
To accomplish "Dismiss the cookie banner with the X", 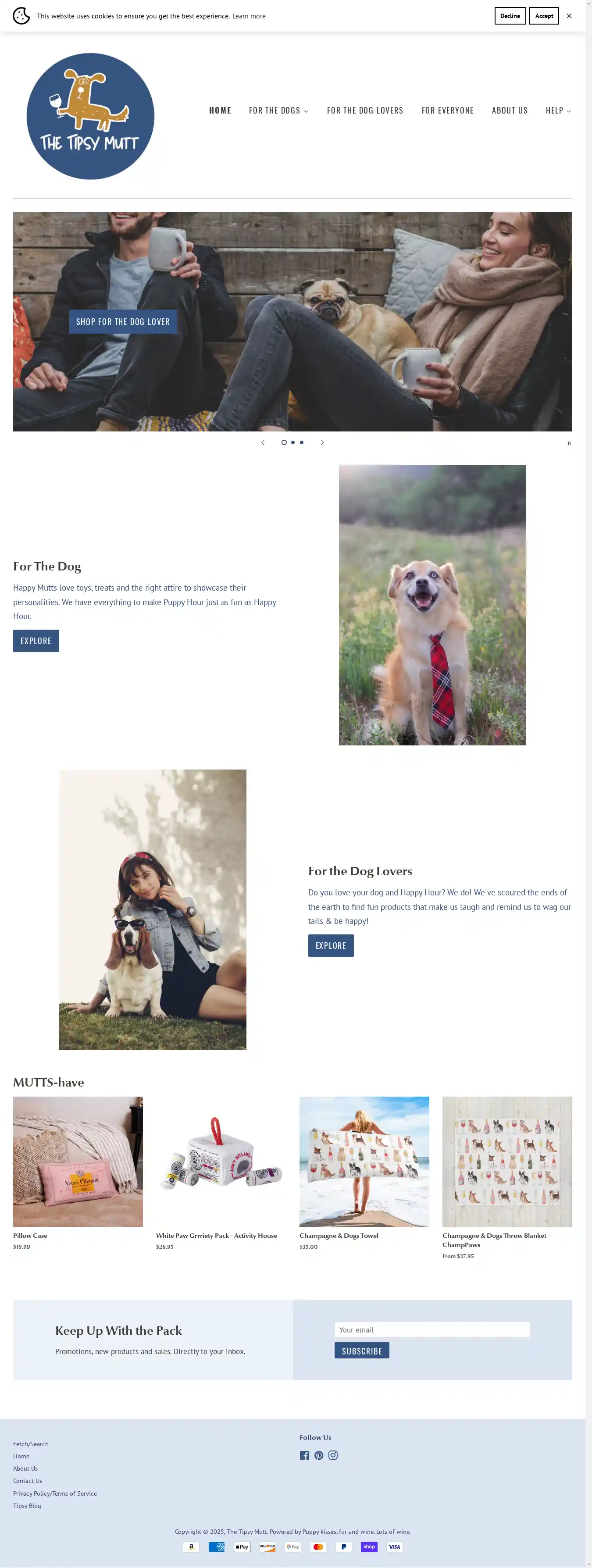I will pos(569,16).
